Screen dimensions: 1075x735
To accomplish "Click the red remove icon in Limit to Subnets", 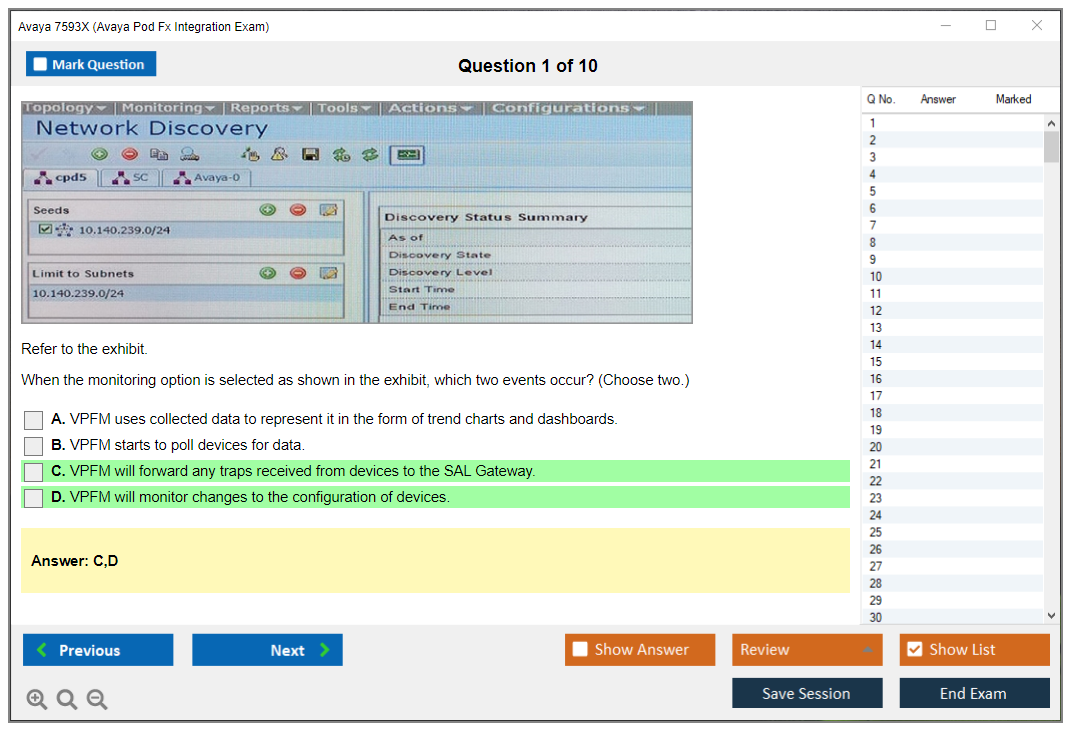I will 298,273.
